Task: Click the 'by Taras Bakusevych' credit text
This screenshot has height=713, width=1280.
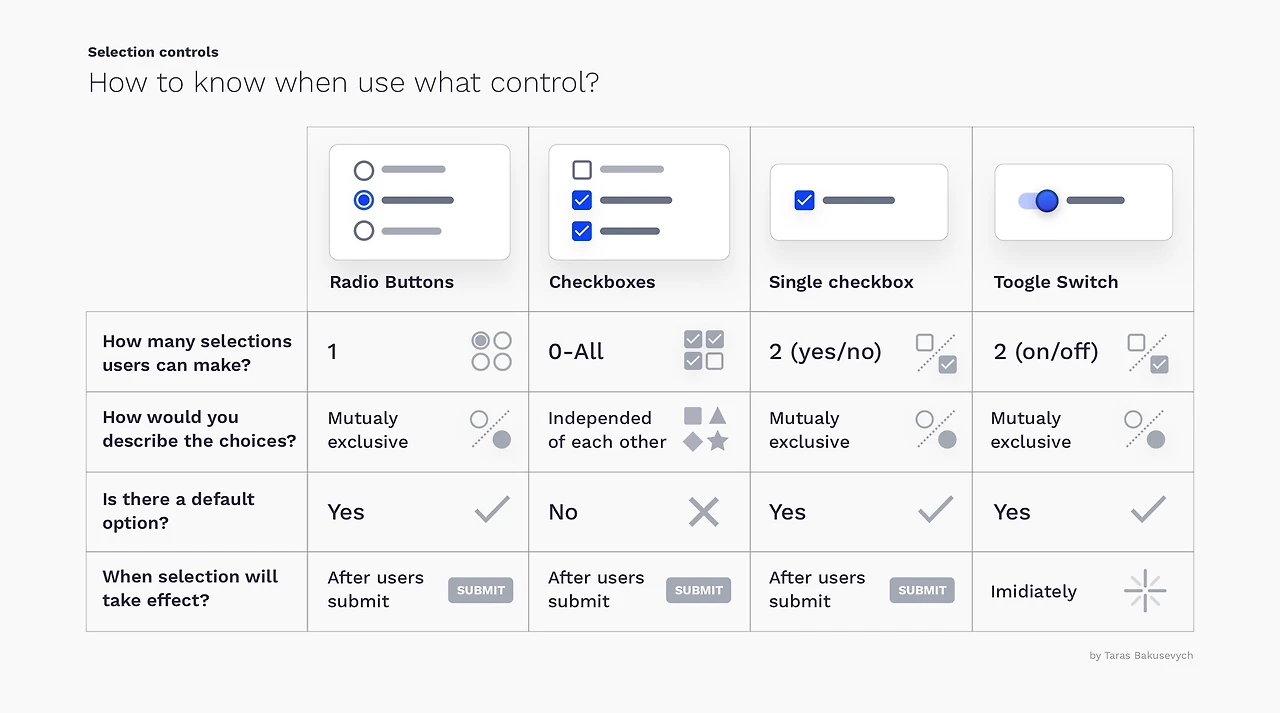Action: pos(1141,656)
